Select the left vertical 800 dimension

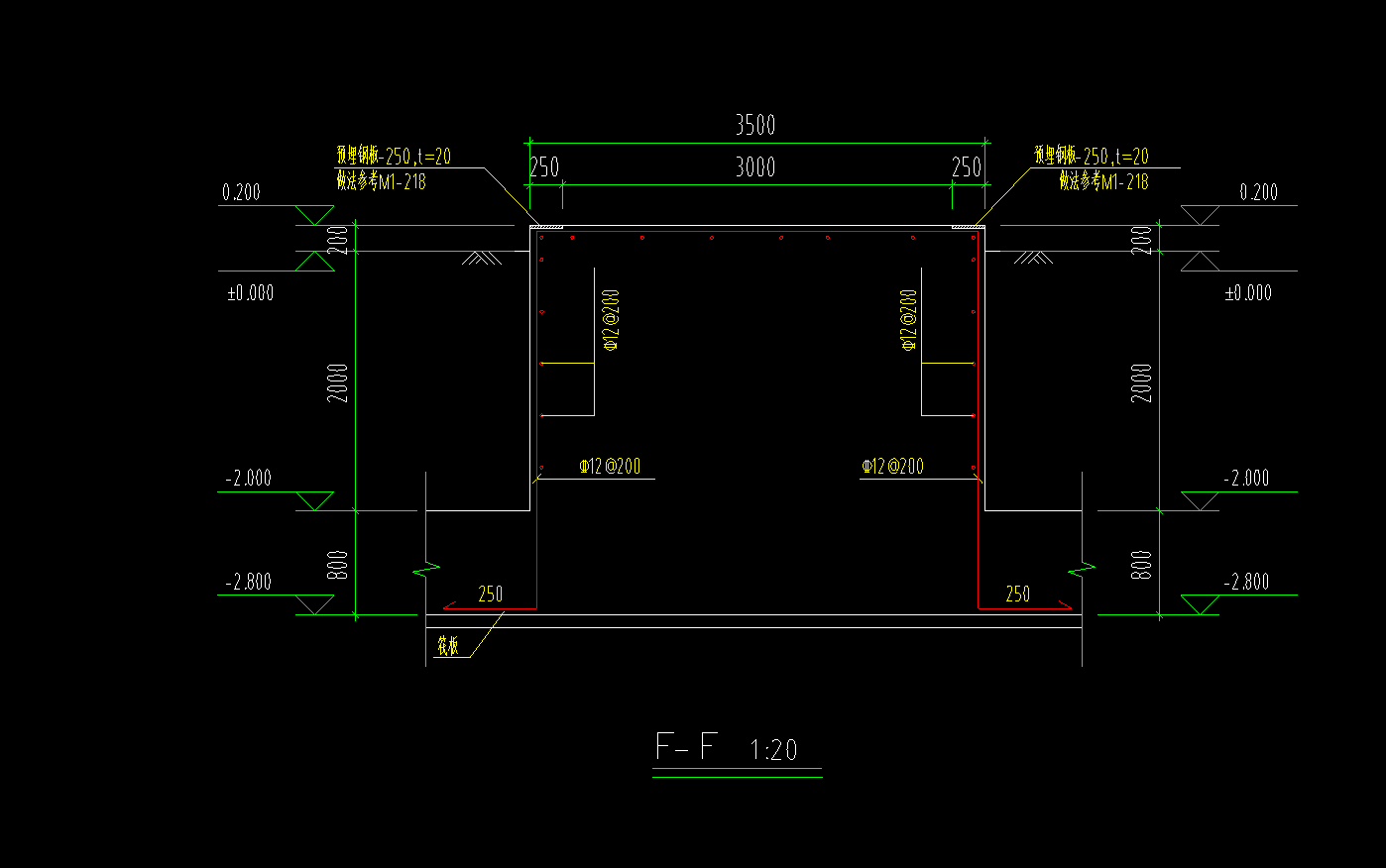tap(339, 565)
